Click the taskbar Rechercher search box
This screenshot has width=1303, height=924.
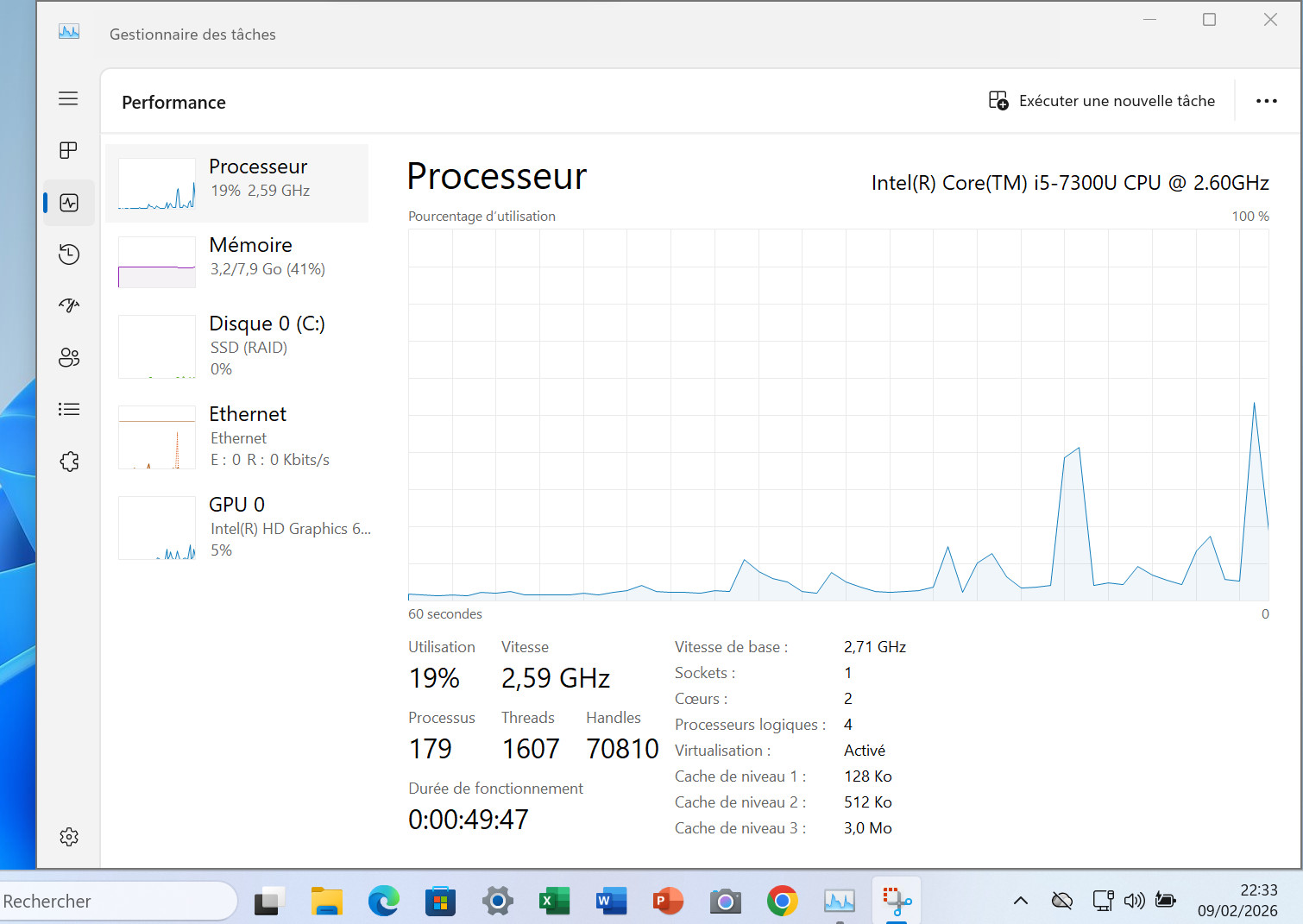coord(117,901)
